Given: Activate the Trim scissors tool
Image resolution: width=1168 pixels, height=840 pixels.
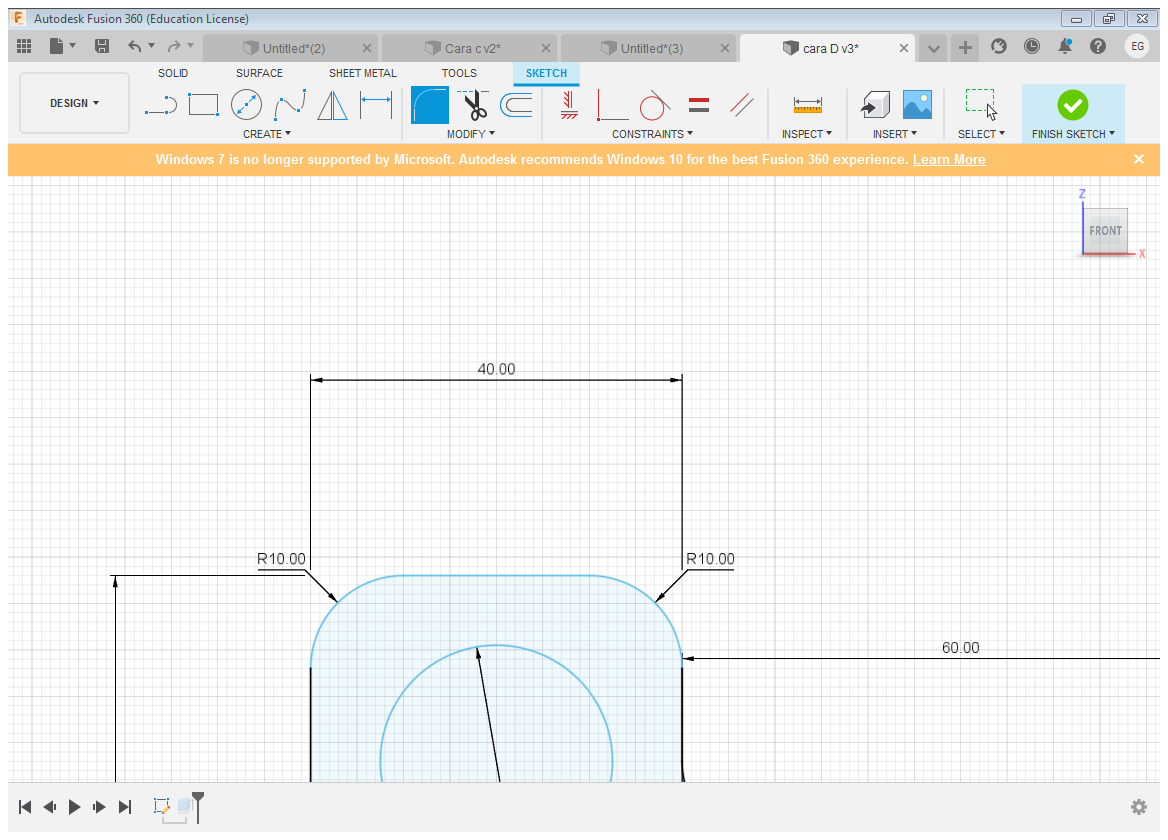Looking at the screenshot, I should (x=473, y=104).
